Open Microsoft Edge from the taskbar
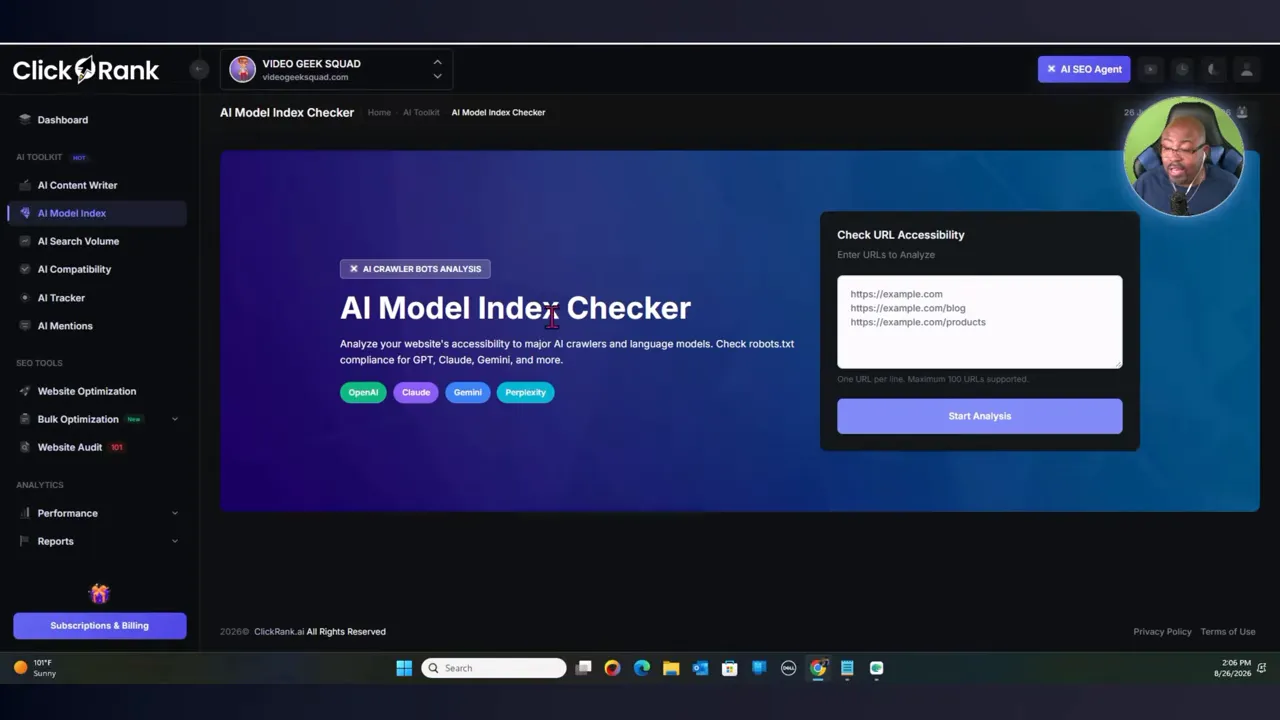 click(641, 668)
